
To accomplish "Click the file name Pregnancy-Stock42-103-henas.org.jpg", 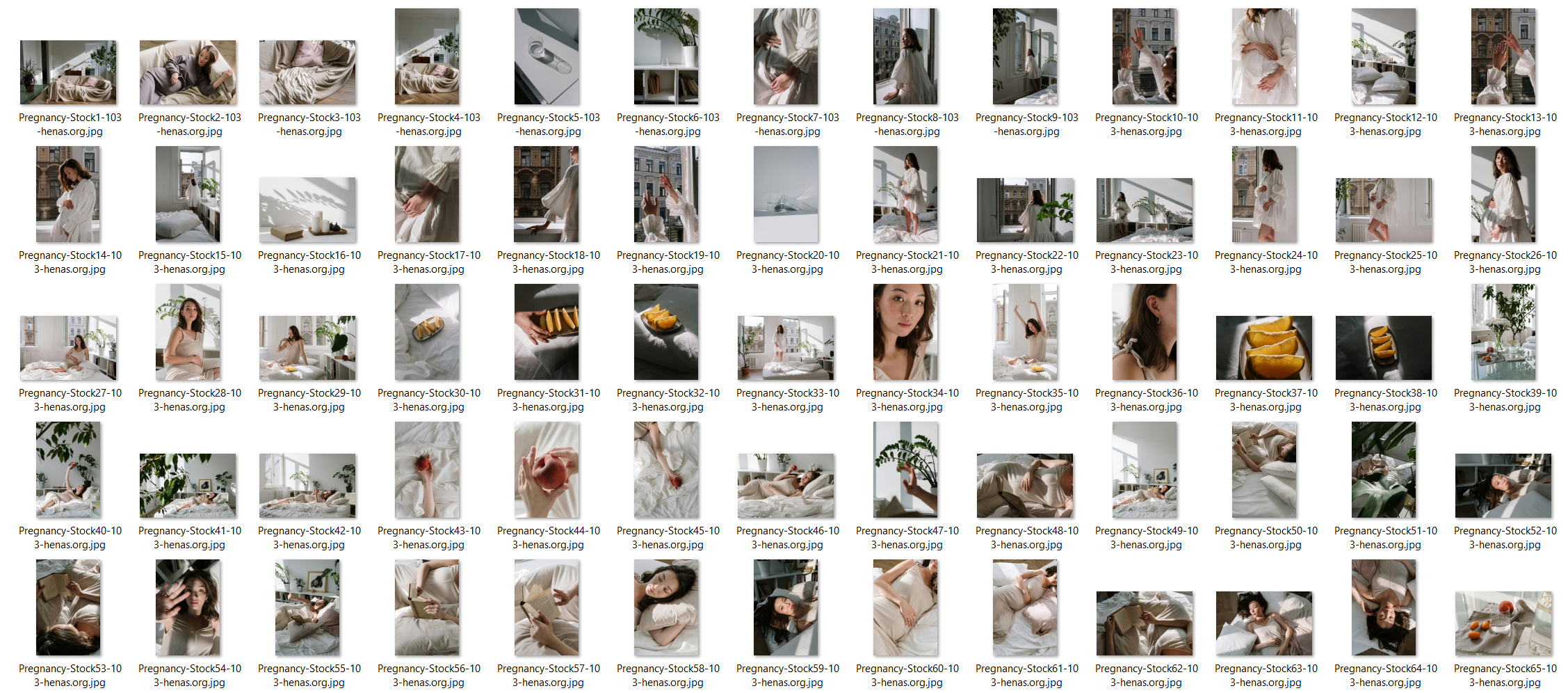I will pyautogui.click(x=309, y=538).
